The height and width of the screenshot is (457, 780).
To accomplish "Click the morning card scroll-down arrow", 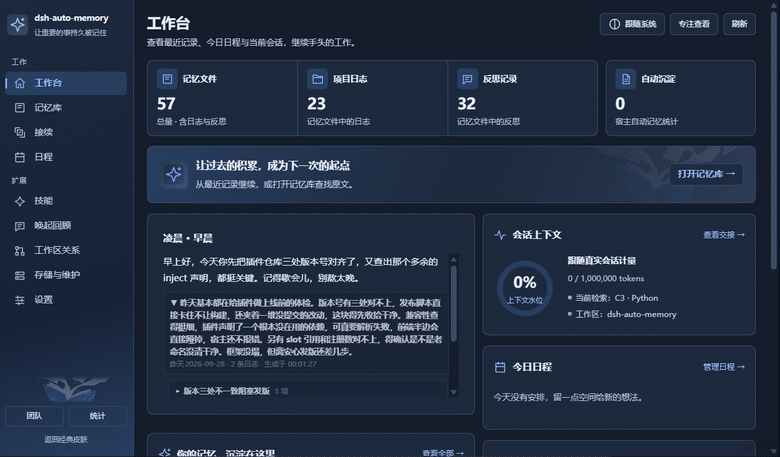I will (453, 392).
